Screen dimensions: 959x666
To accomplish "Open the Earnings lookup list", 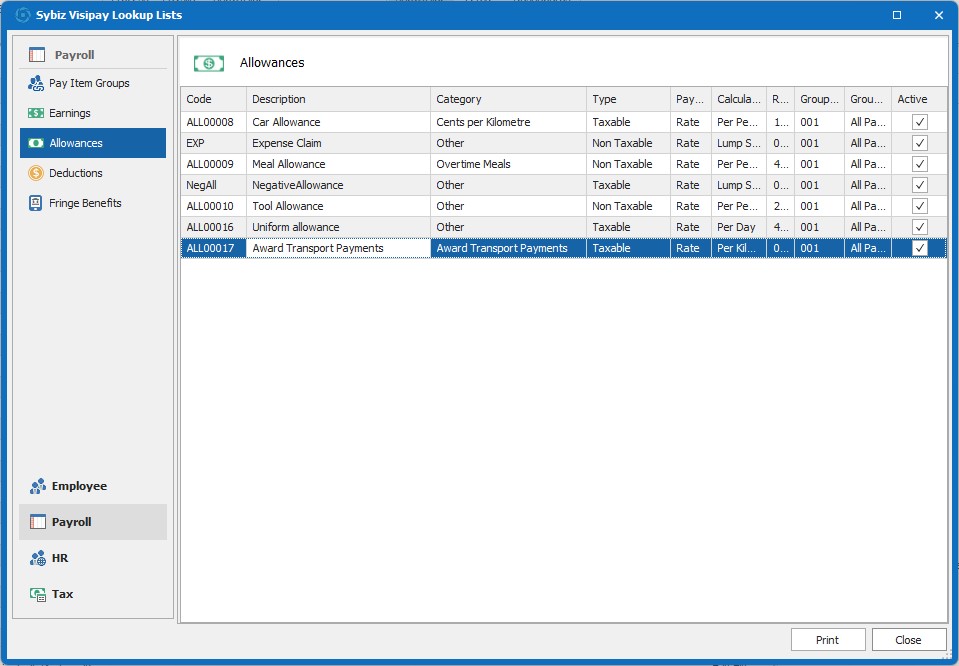I will click(x=93, y=113).
